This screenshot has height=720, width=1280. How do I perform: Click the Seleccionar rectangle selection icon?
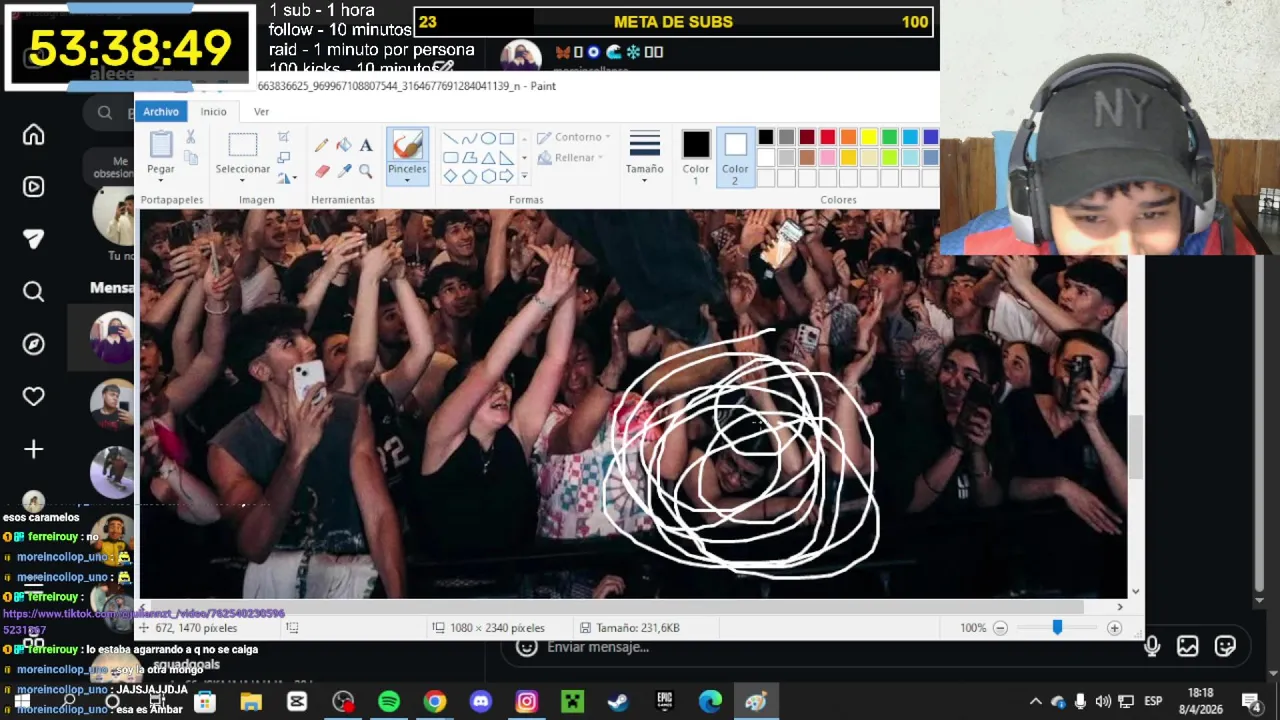pyautogui.click(x=243, y=146)
